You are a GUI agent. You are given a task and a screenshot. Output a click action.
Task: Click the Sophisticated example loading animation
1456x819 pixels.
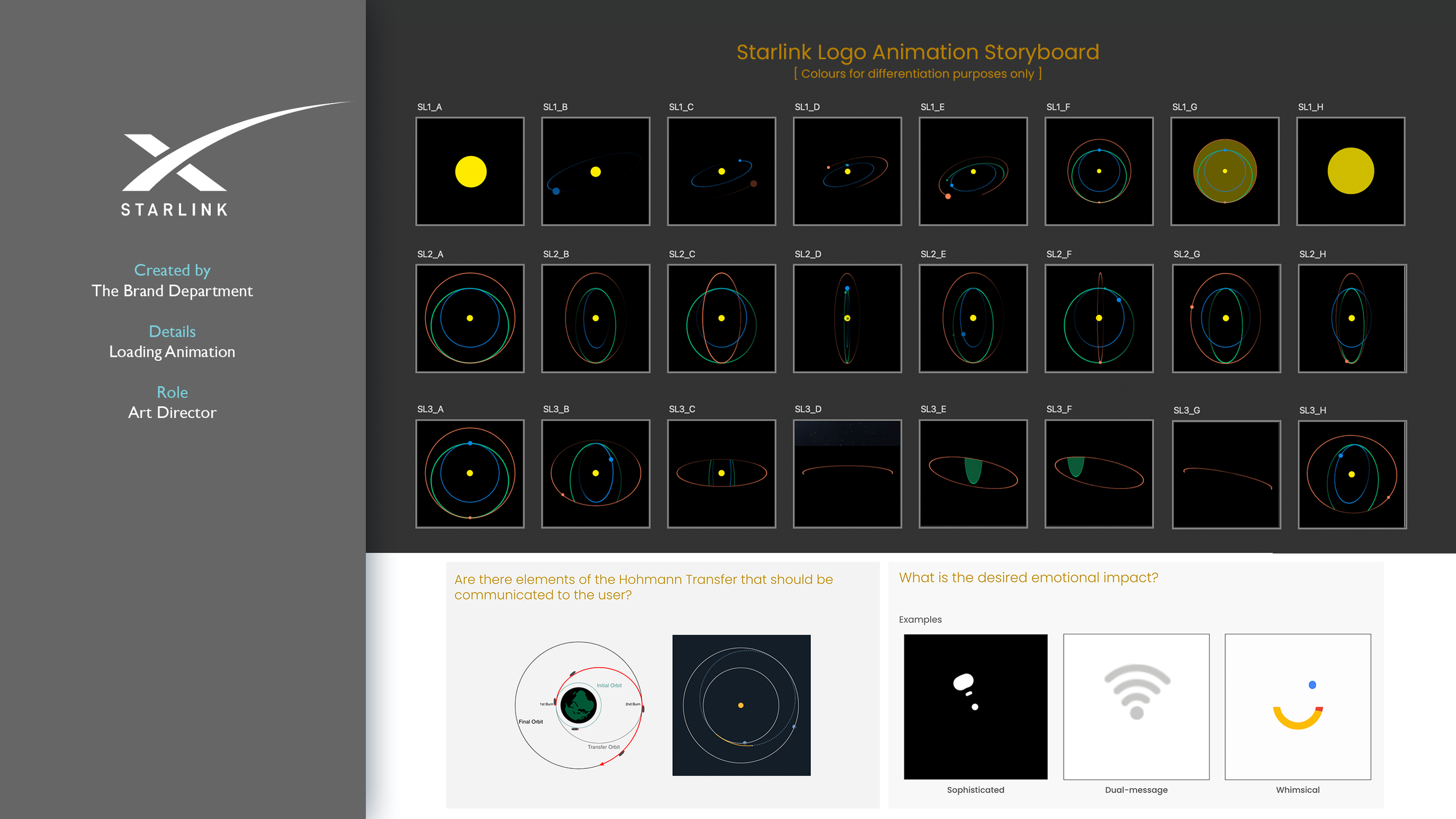click(x=976, y=707)
